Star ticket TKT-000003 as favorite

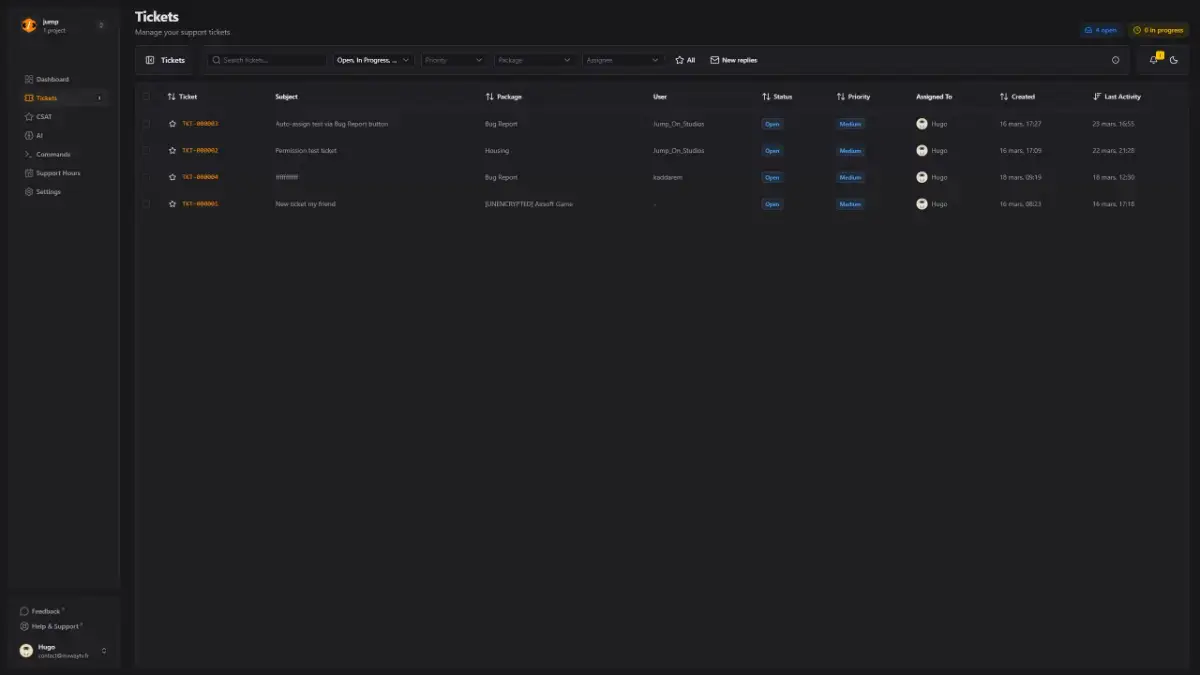[172, 124]
